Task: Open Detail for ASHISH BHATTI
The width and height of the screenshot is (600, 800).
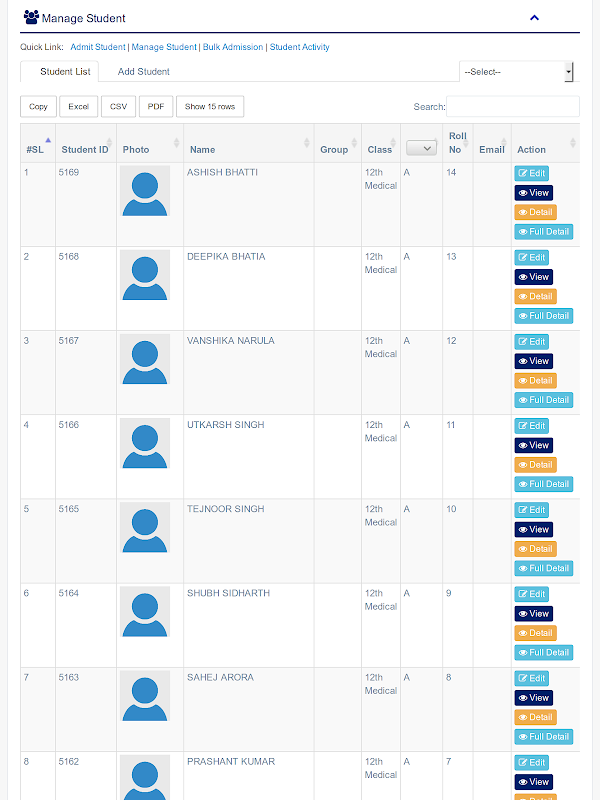Action: point(535,212)
